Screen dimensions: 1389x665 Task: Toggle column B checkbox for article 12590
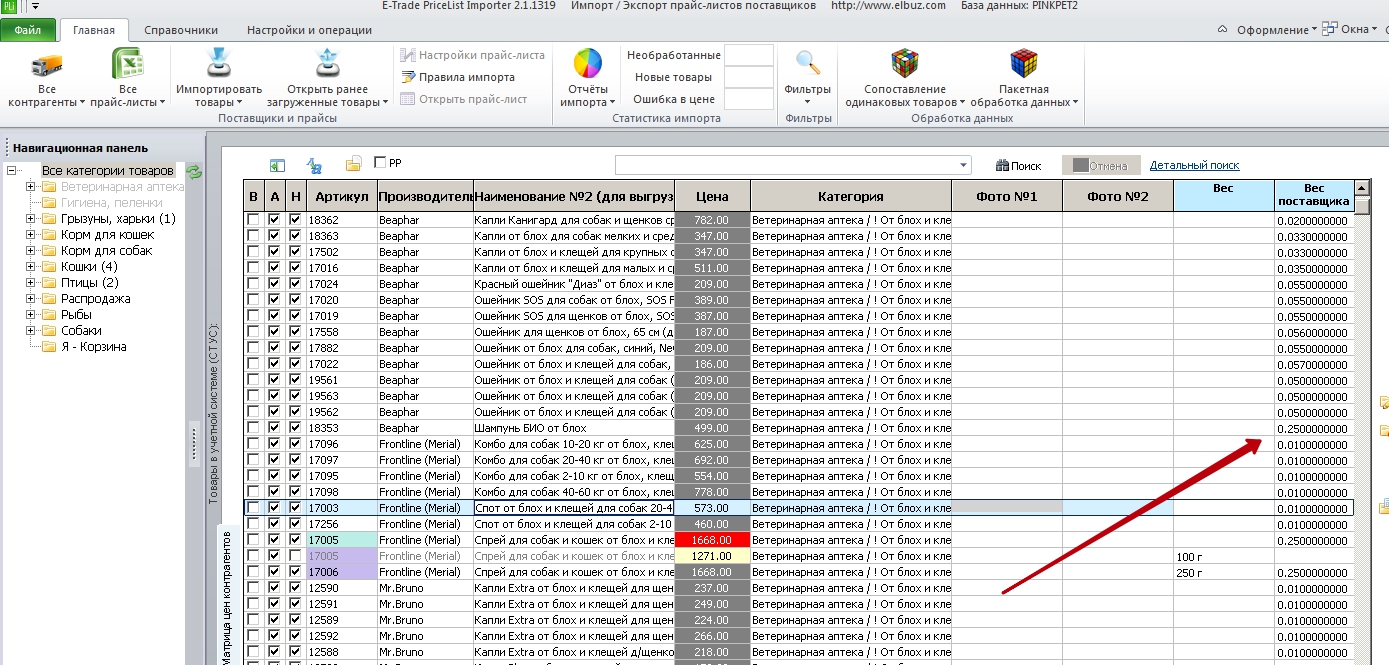pos(254,588)
